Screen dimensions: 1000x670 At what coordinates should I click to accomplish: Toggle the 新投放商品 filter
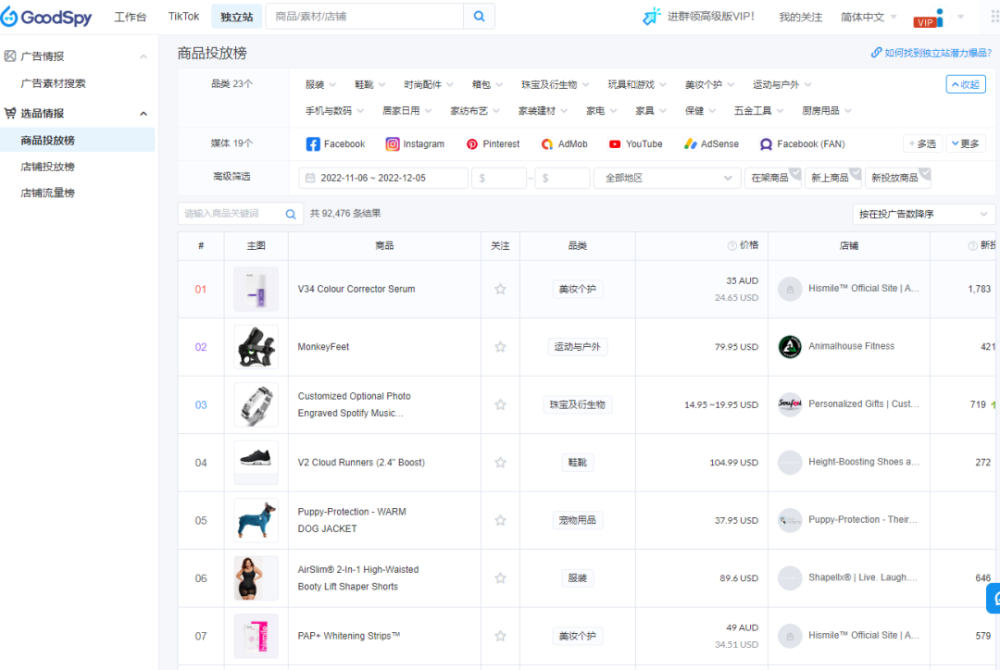(x=898, y=178)
